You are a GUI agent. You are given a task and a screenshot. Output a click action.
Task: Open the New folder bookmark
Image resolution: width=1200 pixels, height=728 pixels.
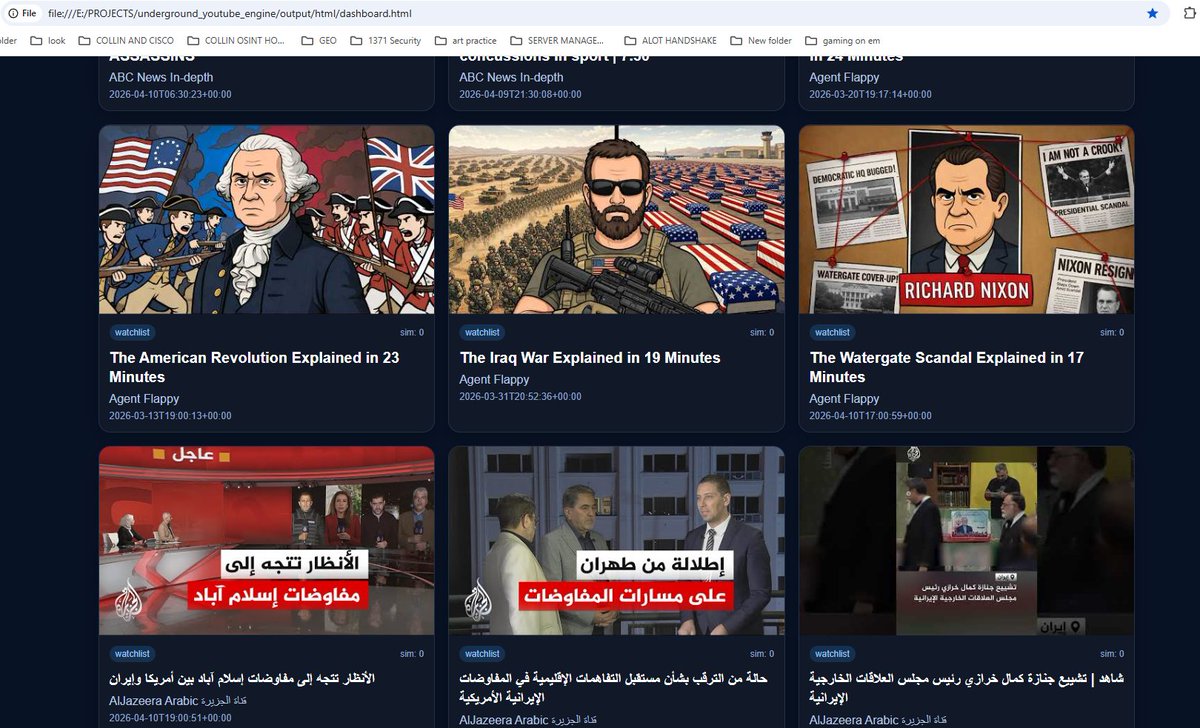coord(760,41)
